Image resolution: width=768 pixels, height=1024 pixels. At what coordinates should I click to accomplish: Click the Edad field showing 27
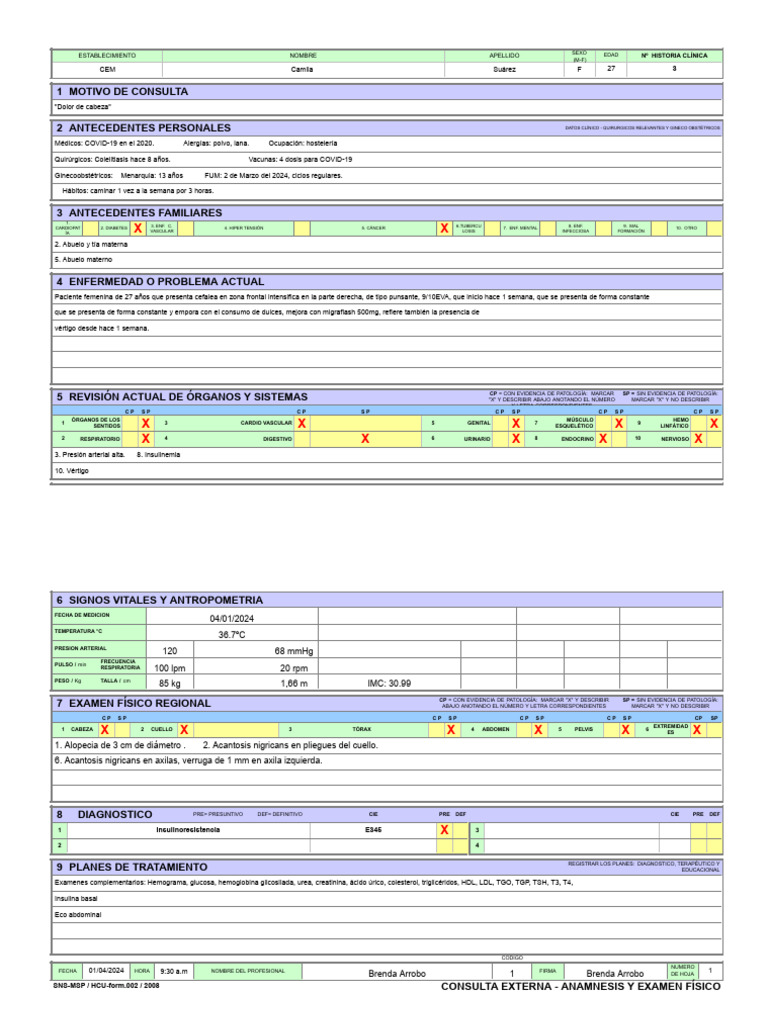611,69
